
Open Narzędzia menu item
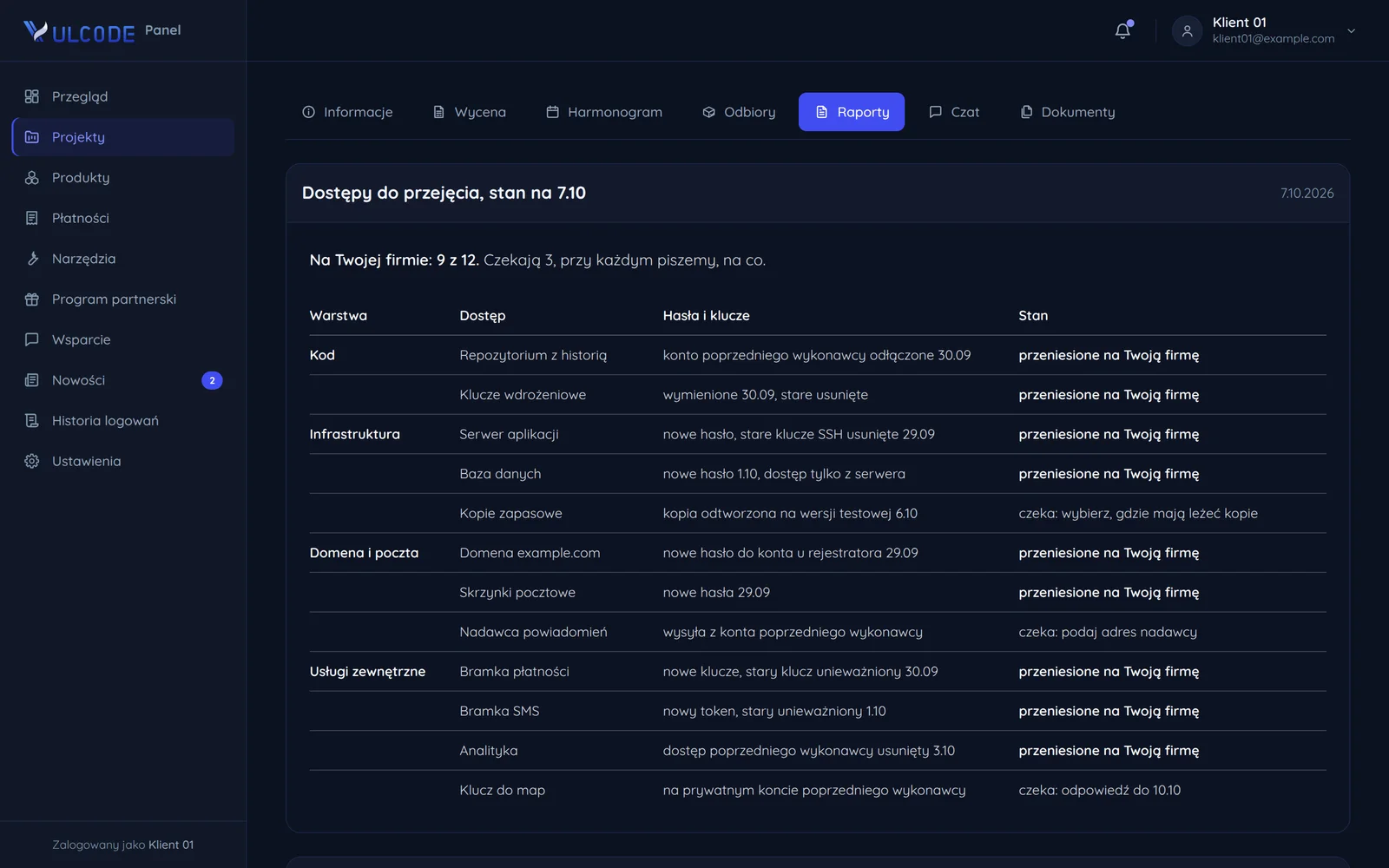click(123, 259)
